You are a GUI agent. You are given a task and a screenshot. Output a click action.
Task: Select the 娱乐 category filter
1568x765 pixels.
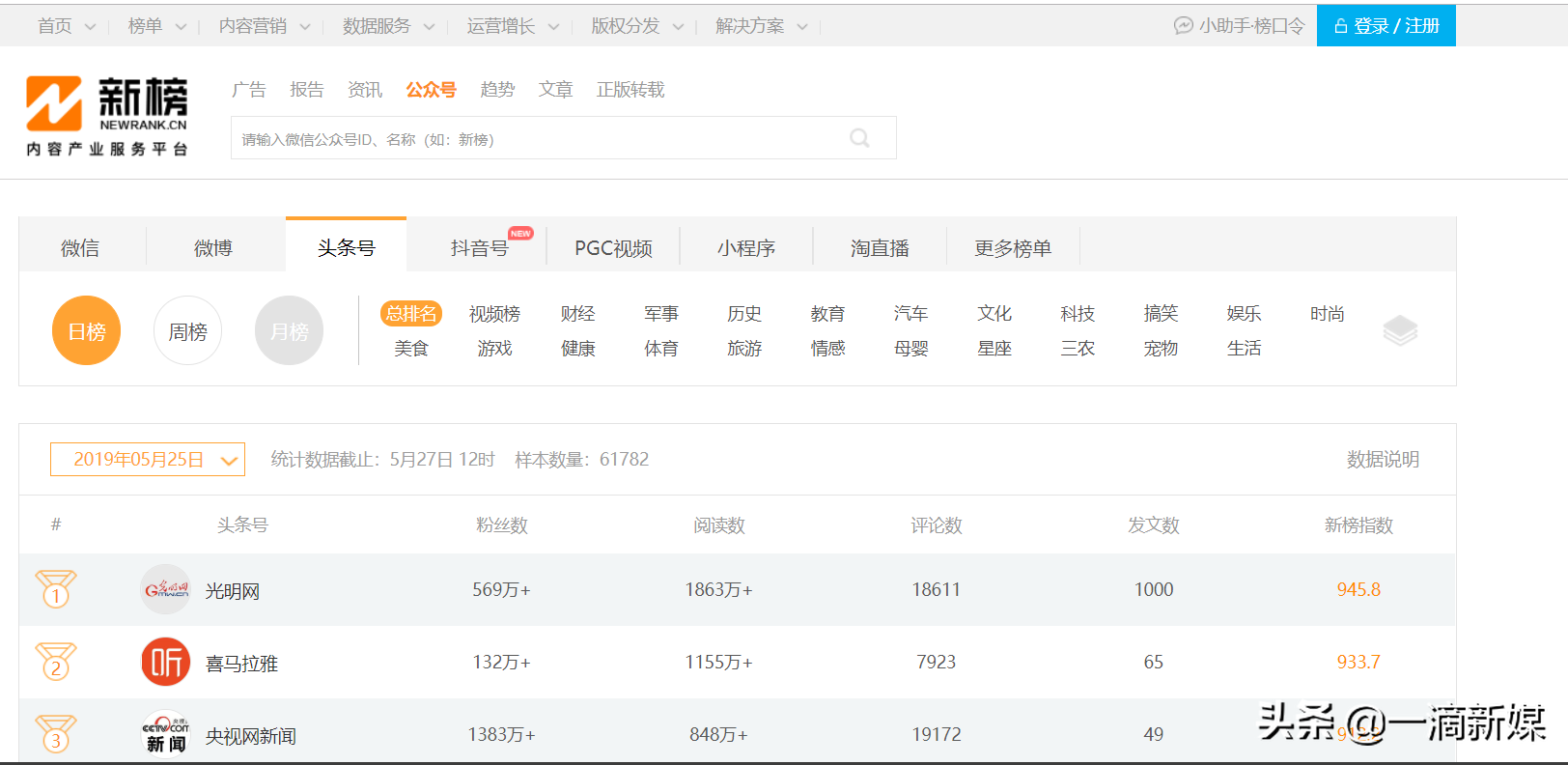point(1244,314)
